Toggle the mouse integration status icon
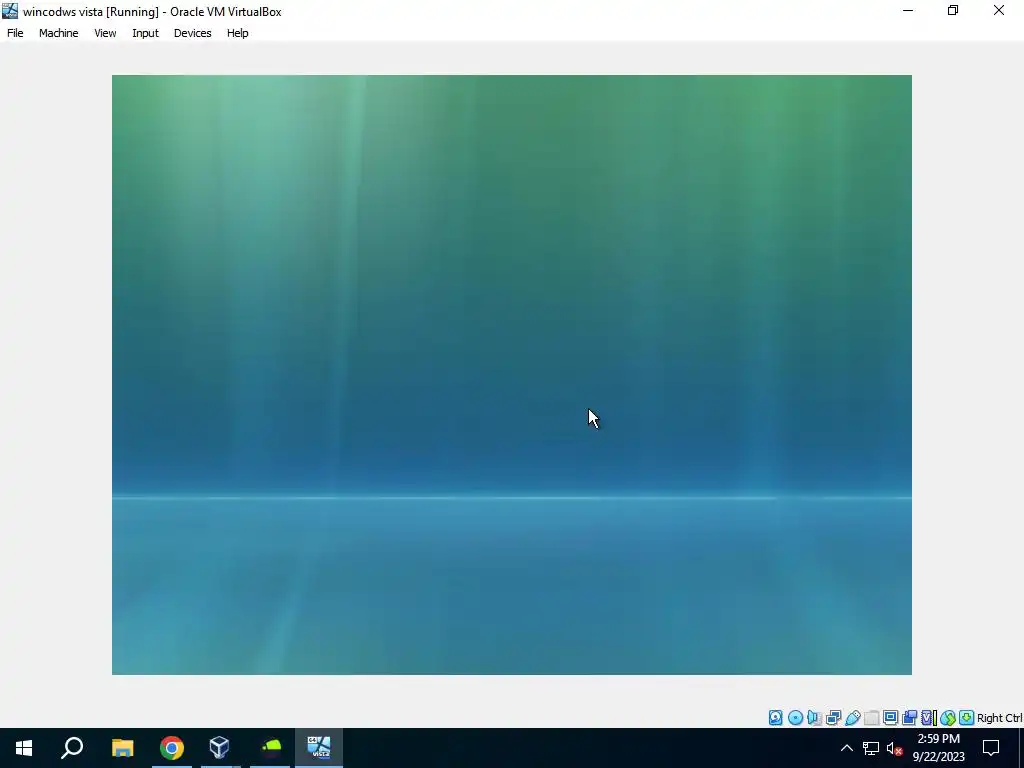Viewport: 1024px width, 768px height. 948,718
